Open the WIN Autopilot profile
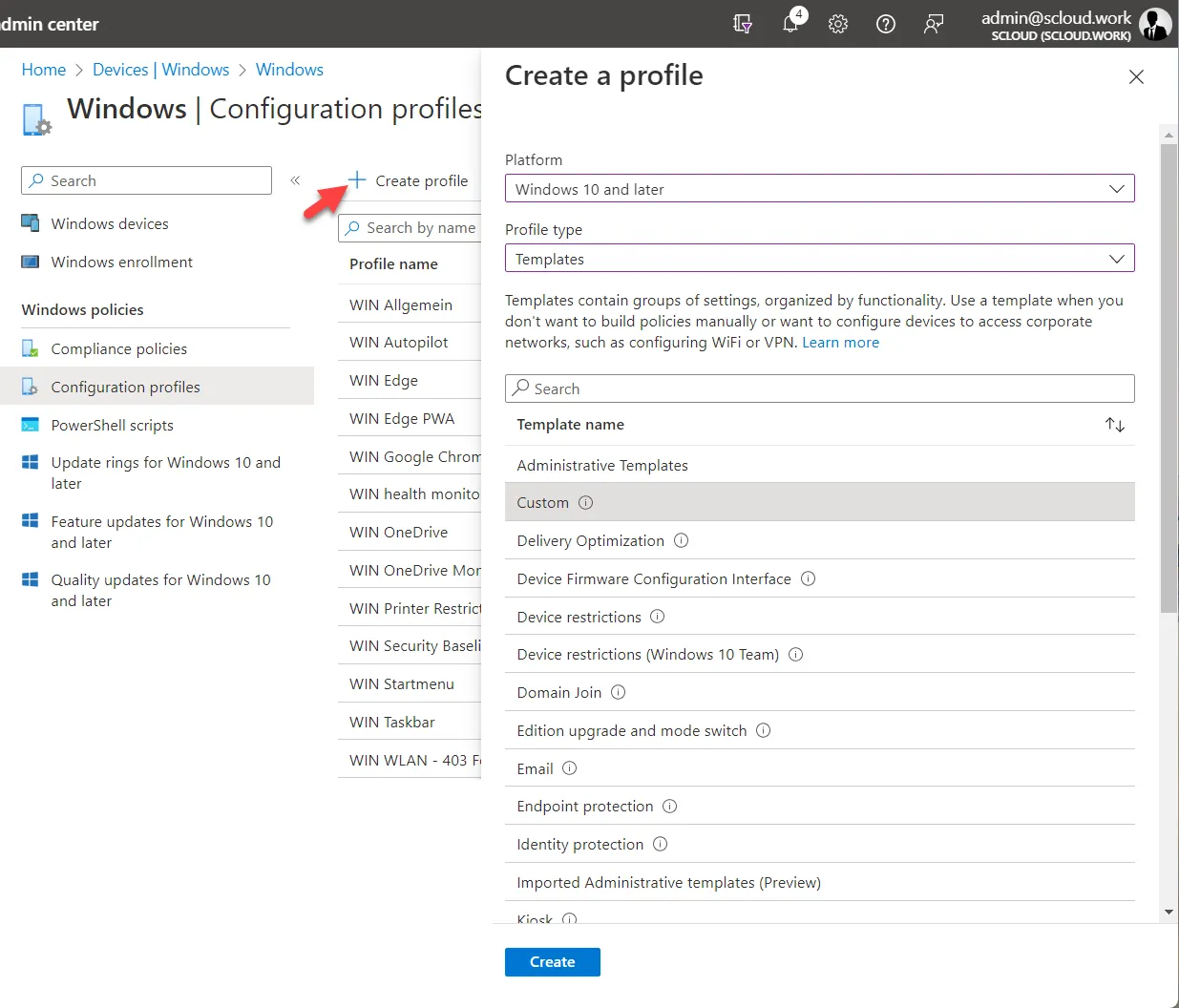This screenshot has height=1008, width=1179. pos(399,342)
